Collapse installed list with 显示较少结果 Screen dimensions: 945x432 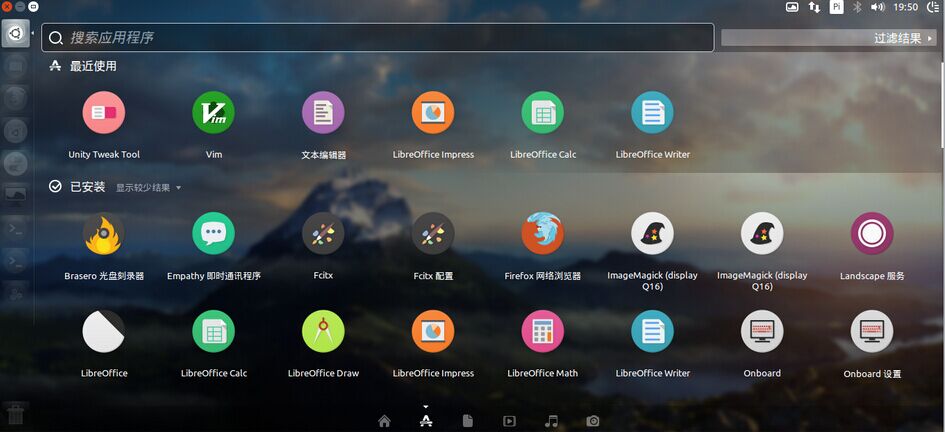[x=148, y=187]
